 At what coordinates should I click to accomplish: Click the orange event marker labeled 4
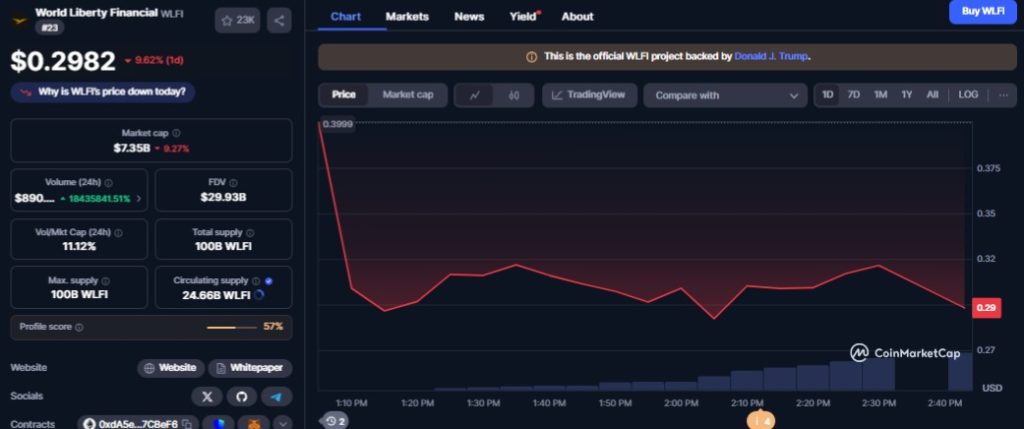(x=761, y=421)
